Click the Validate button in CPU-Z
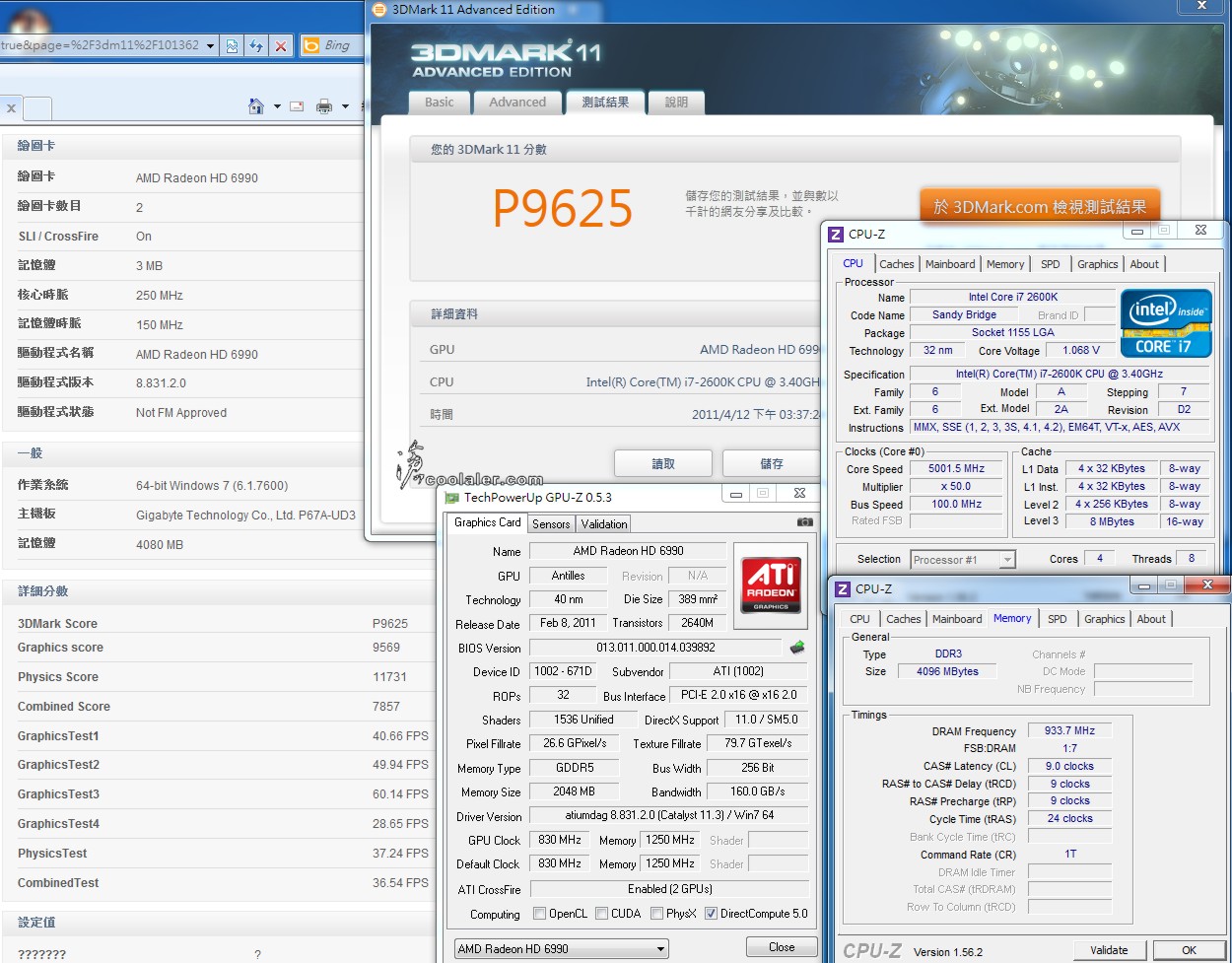The image size is (1232, 963). tap(1109, 950)
